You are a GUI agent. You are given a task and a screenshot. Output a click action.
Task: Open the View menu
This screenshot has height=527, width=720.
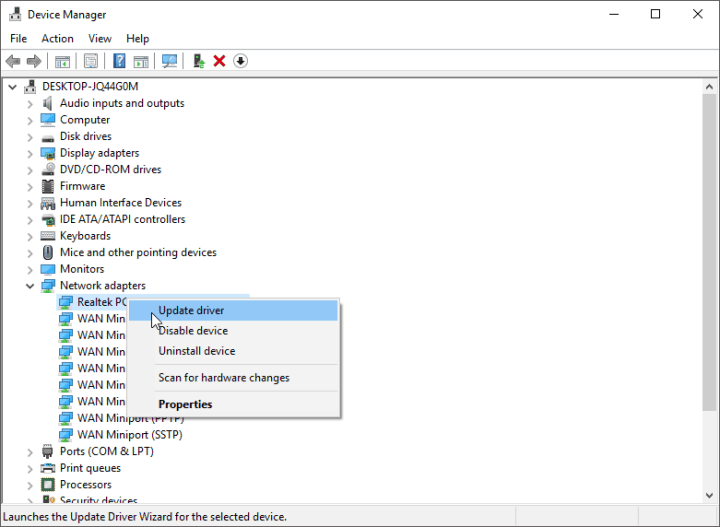pyautogui.click(x=100, y=38)
